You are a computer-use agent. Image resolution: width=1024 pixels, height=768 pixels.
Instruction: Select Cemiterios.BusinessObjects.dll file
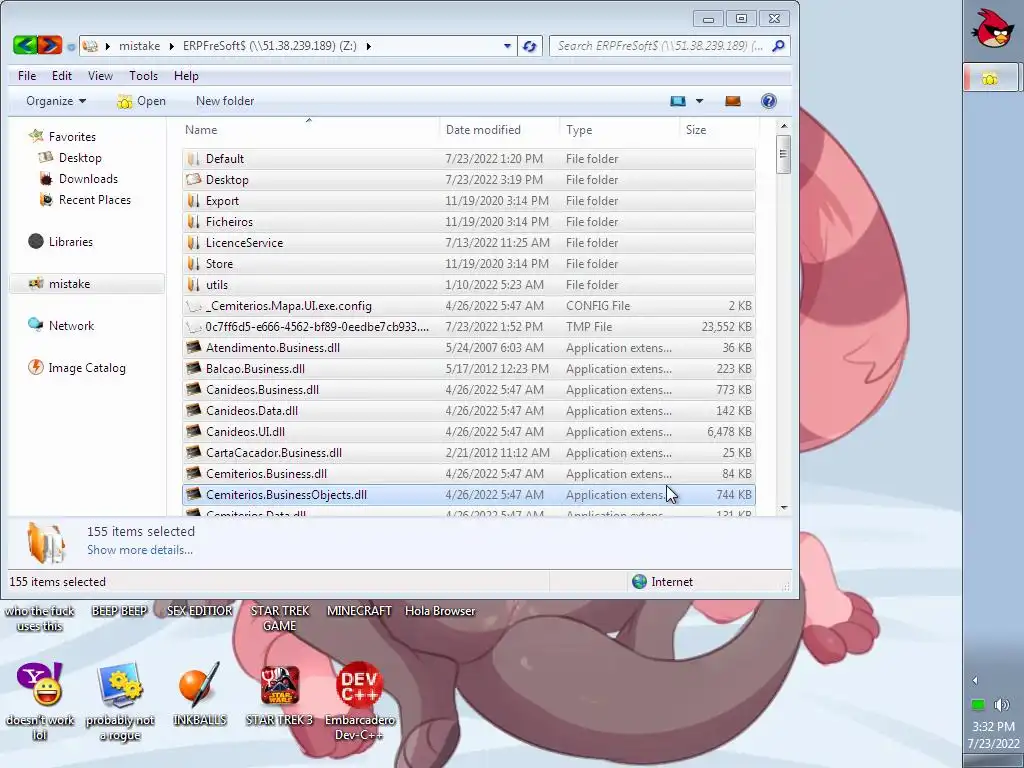[x=469, y=494]
